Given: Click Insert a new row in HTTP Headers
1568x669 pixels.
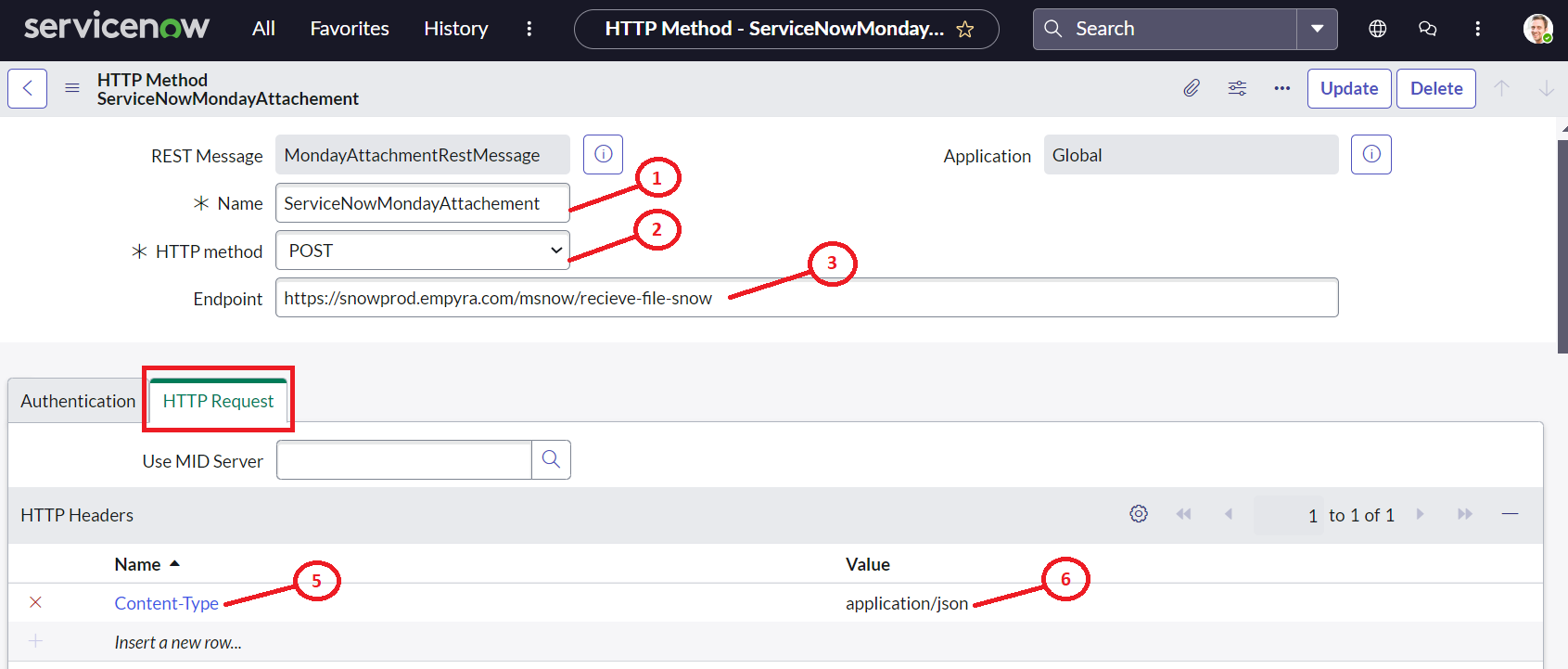Looking at the screenshot, I should pos(178,642).
